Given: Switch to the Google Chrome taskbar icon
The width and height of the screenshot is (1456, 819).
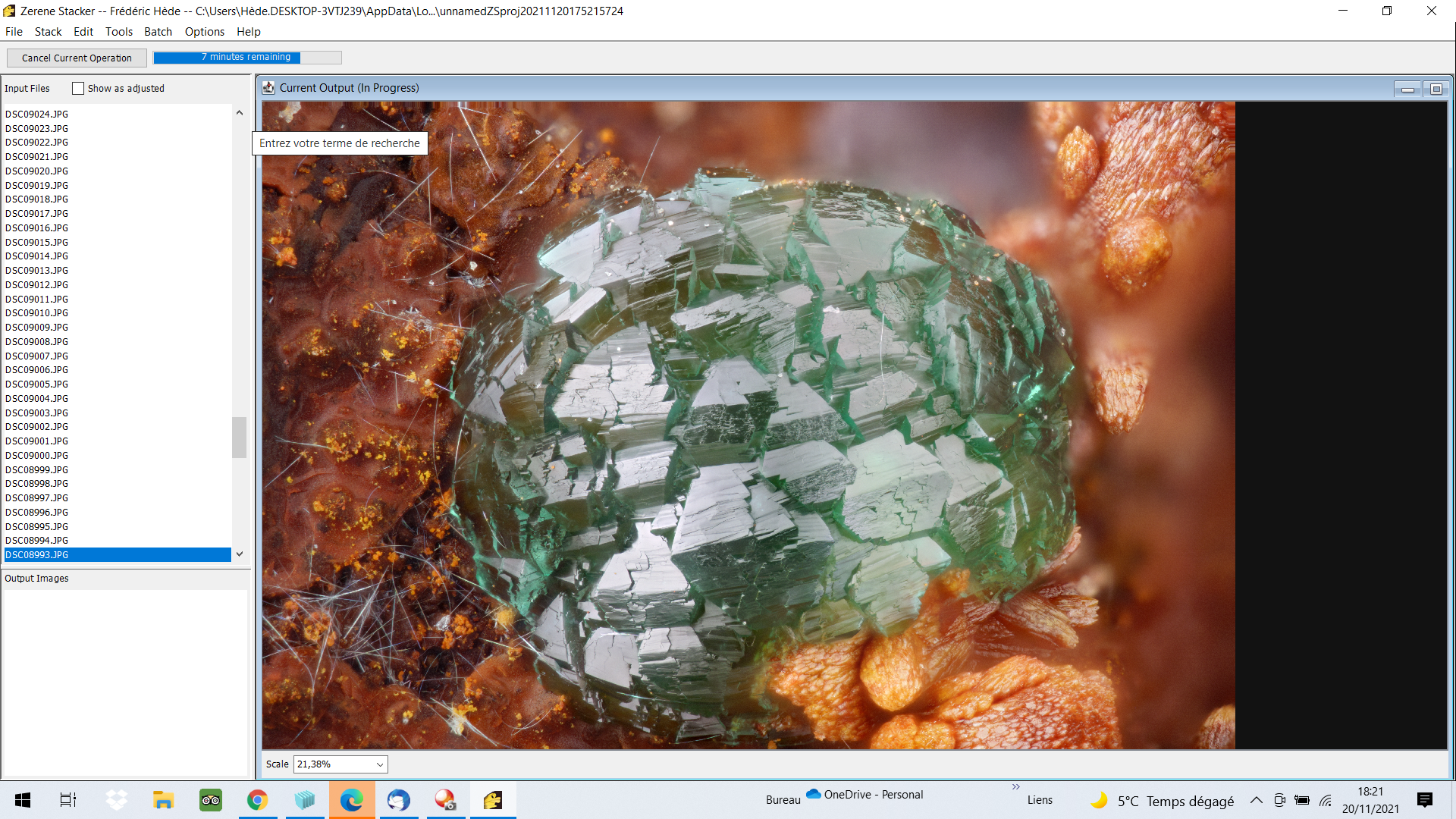Looking at the screenshot, I should [257, 800].
